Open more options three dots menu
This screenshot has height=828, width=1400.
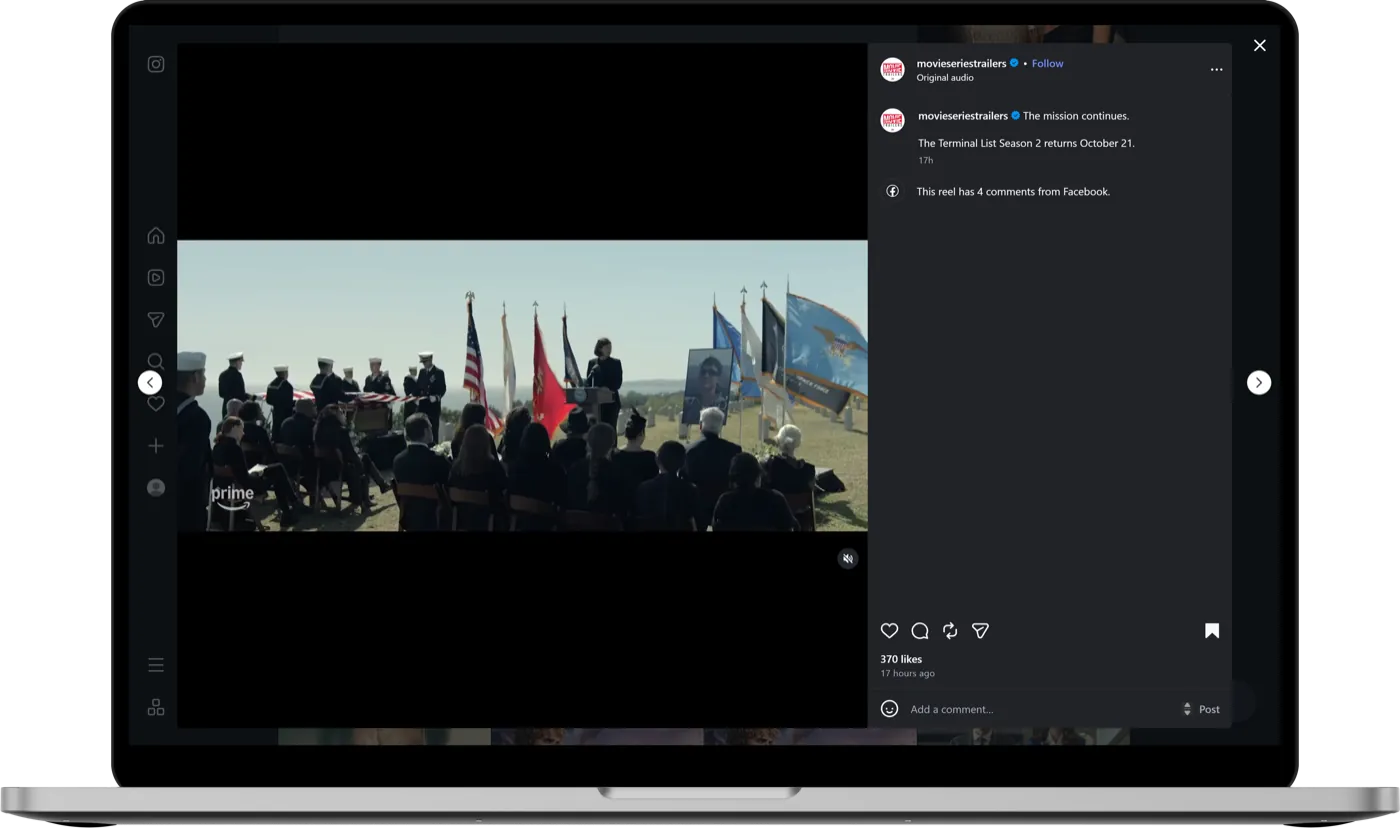tap(1216, 70)
